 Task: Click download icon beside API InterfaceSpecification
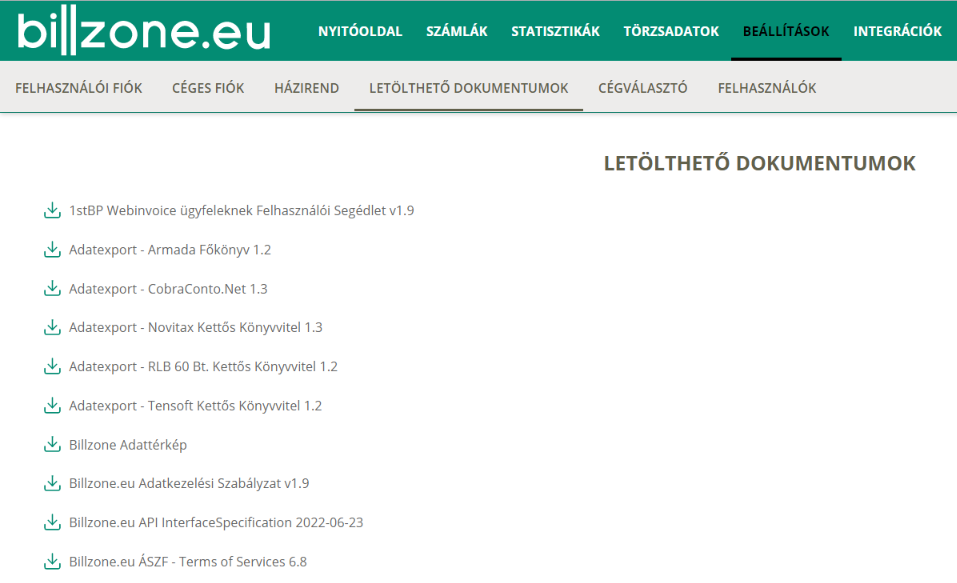(52, 523)
